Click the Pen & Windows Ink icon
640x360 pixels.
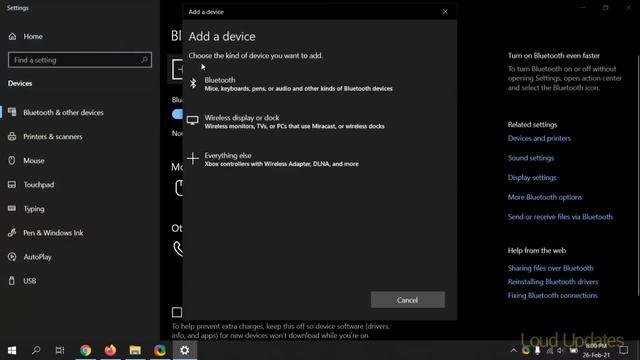12,233
